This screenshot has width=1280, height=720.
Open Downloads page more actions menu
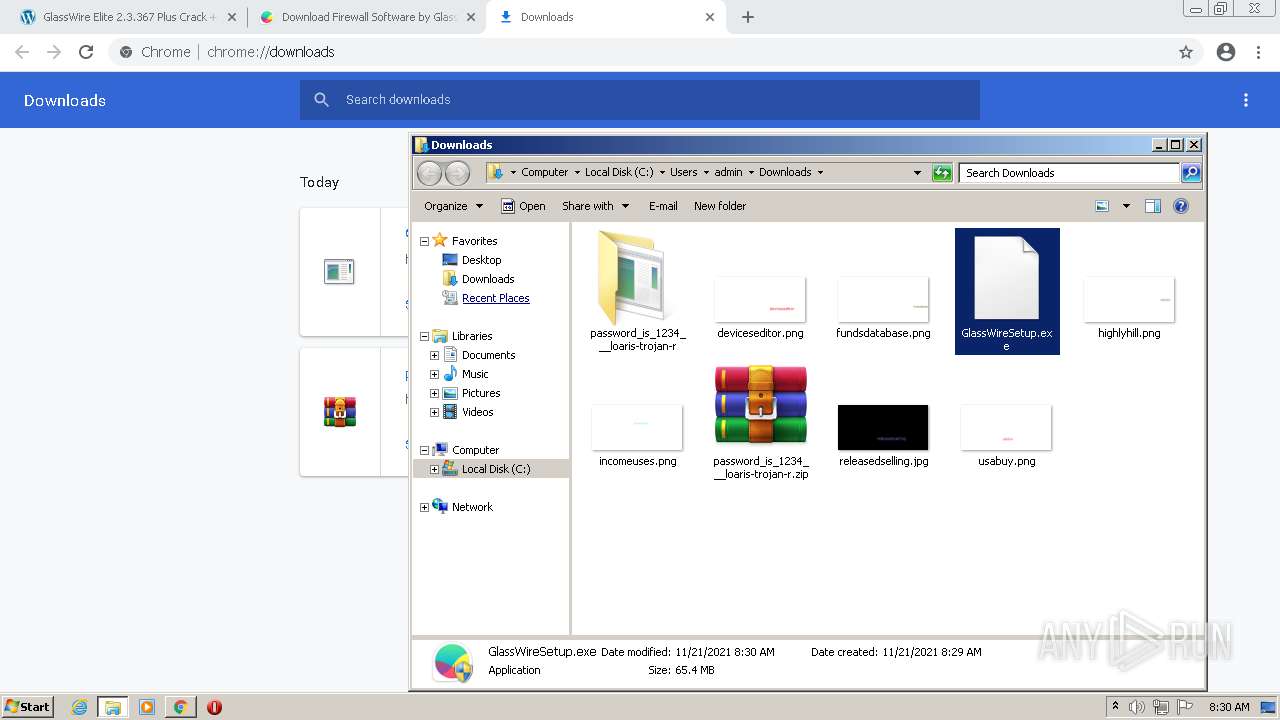point(1246,100)
